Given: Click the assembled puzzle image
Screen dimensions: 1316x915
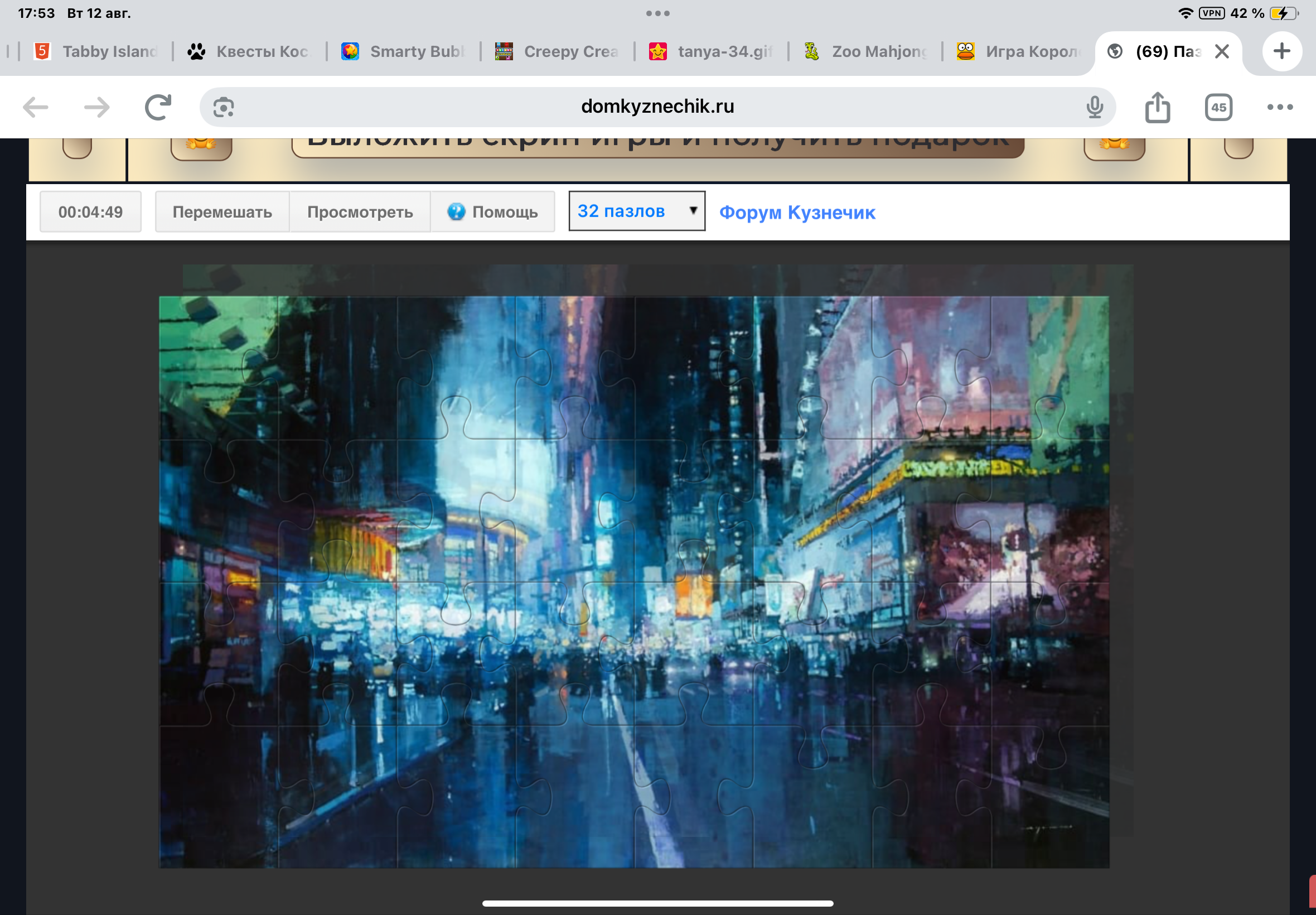Looking at the screenshot, I should pyautogui.click(x=633, y=581).
